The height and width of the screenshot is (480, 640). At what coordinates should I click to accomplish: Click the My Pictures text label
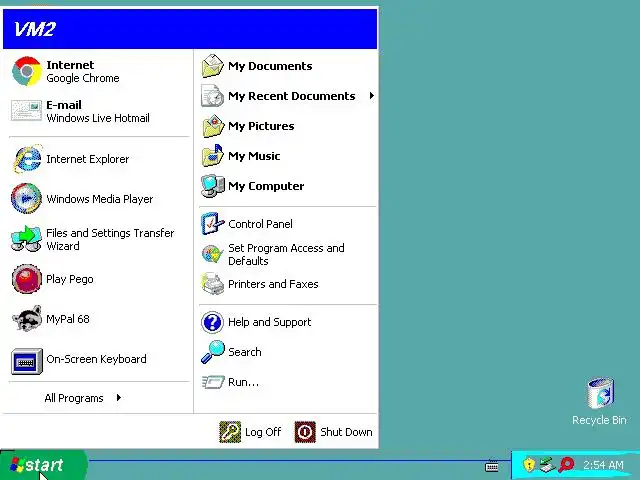click(261, 126)
